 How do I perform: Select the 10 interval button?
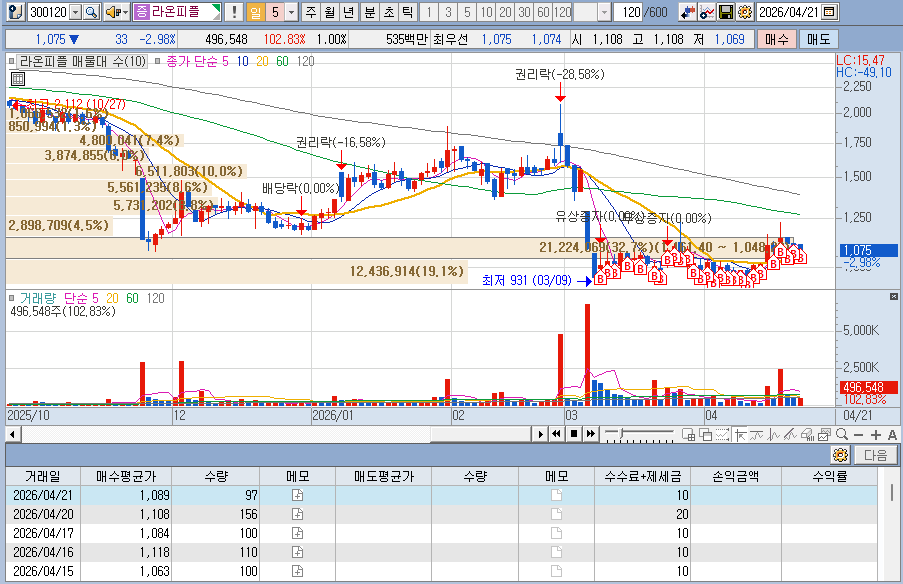tap(487, 12)
